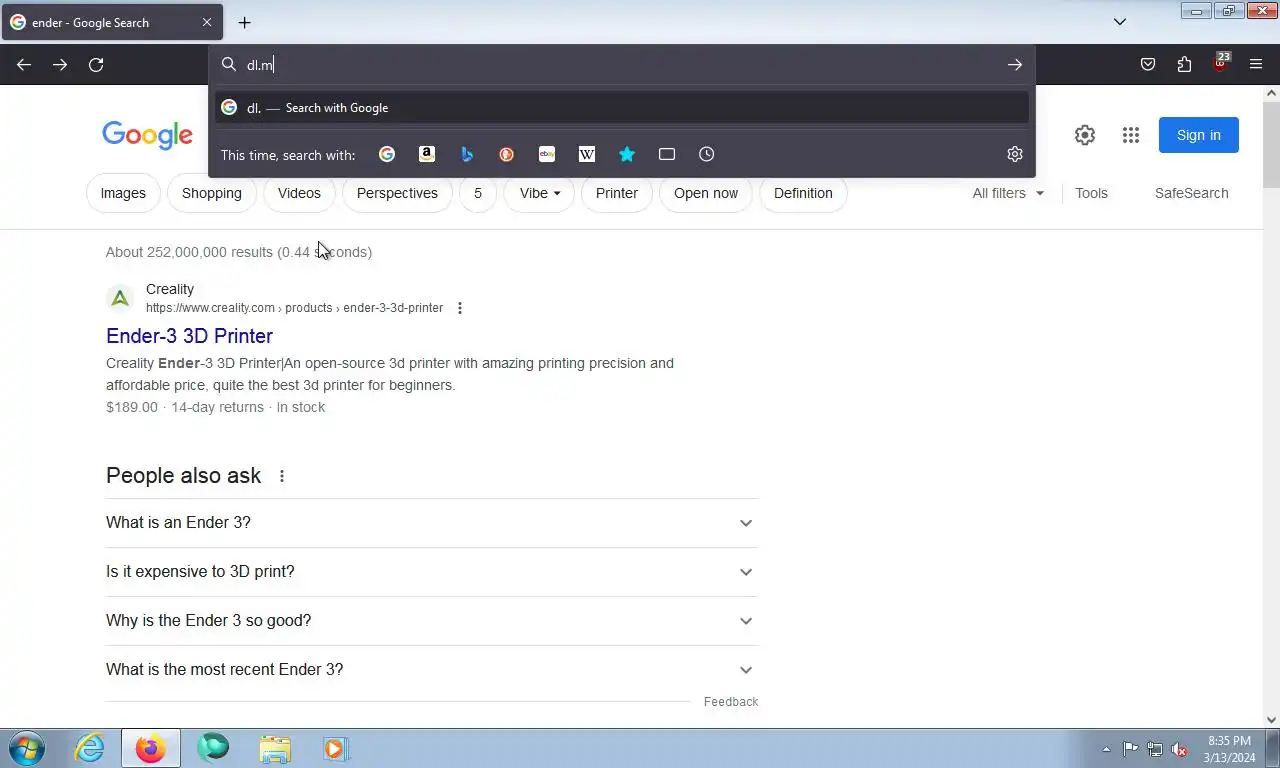Search open tabs icon
Screen dimensions: 1280x768
click(667, 154)
